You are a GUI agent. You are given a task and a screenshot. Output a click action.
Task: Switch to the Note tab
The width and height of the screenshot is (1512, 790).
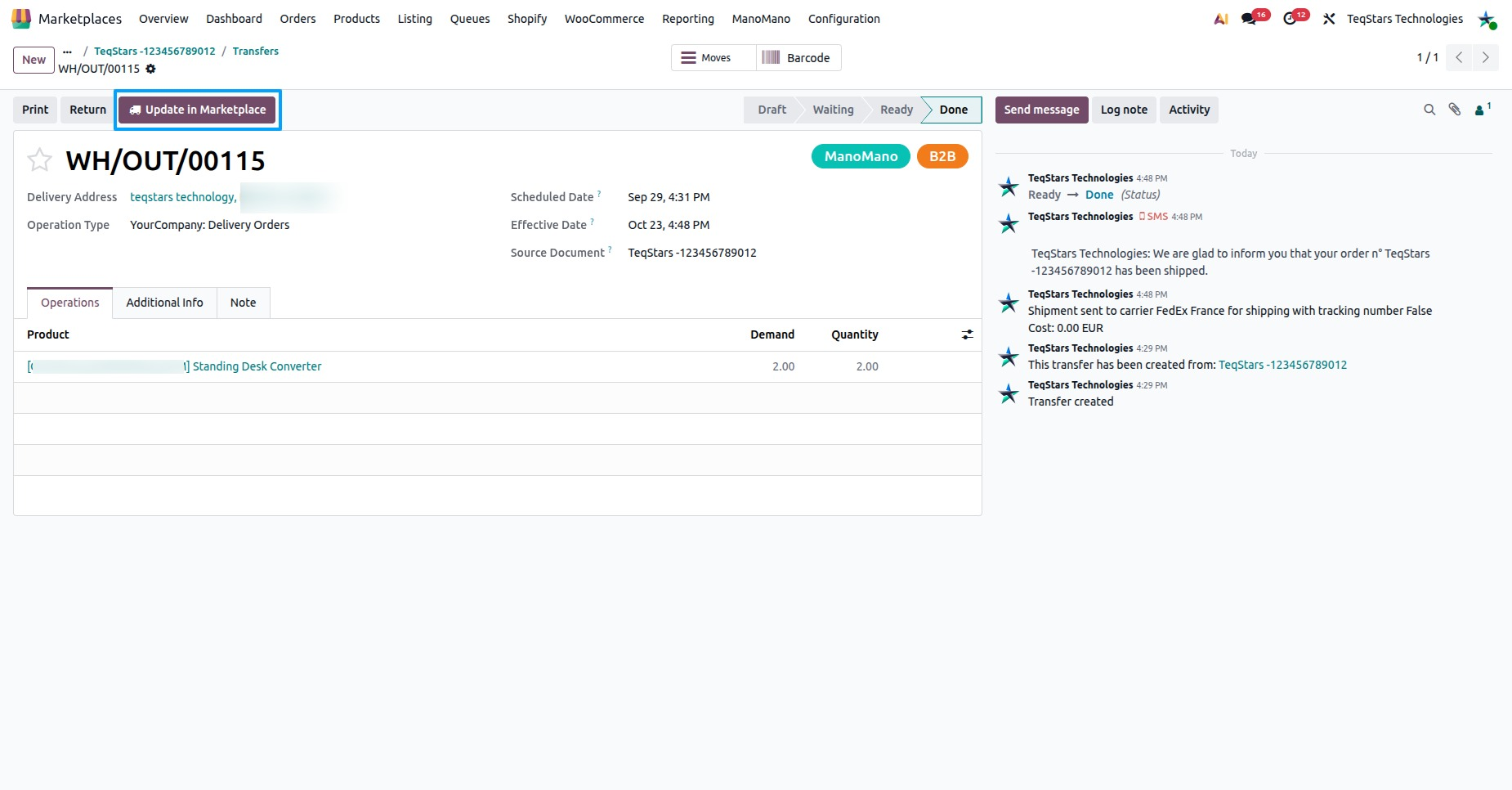[243, 303]
